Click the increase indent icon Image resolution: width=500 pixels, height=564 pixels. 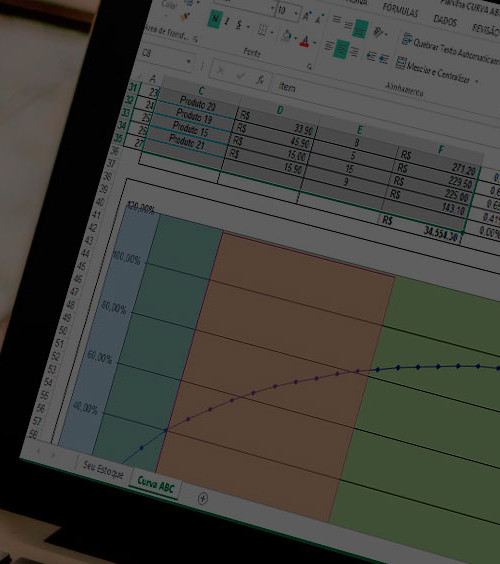pyautogui.click(x=384, y=59)
